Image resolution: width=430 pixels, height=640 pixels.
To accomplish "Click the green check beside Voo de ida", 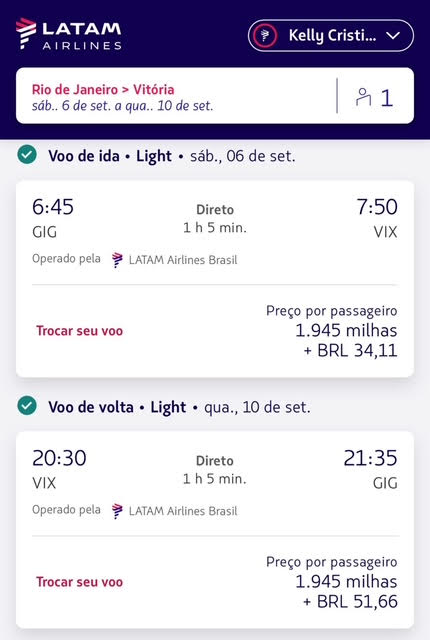I will coord(27,155).
